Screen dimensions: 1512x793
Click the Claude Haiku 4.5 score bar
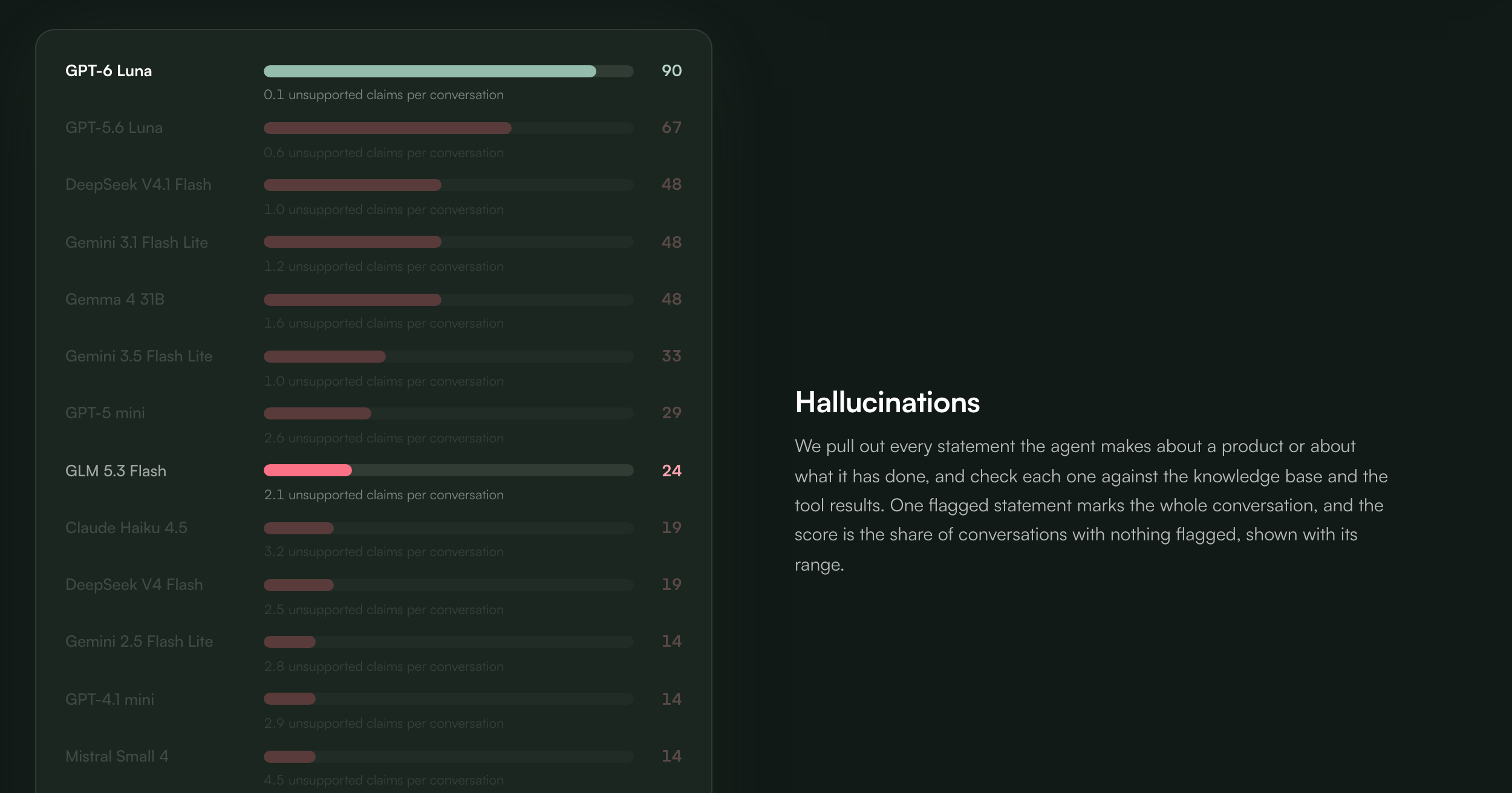pyautogui.click(x=448, y=528)
